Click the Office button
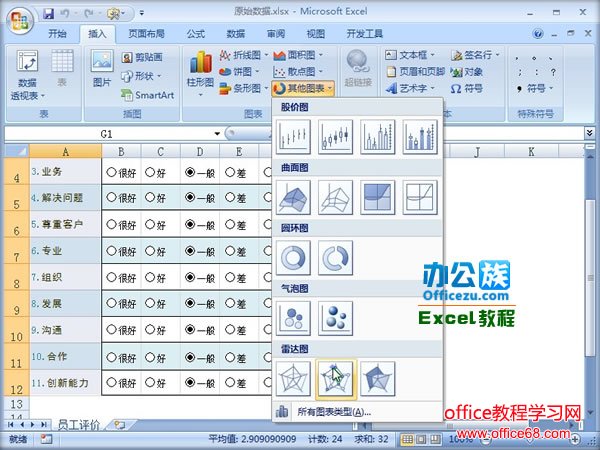This screenshot has height=450, width=600. pyautogui.click(x=20, y=21)
